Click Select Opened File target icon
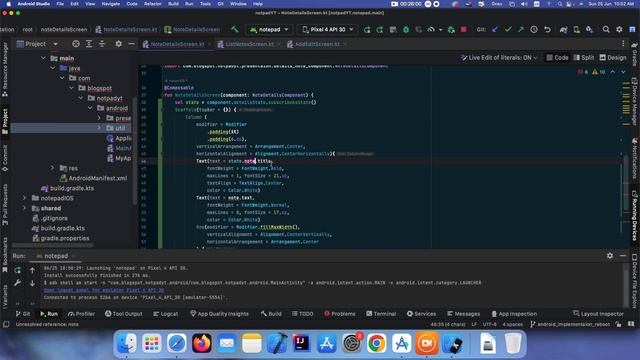Viewport: 640px width, 360px height. click(76, 44)
